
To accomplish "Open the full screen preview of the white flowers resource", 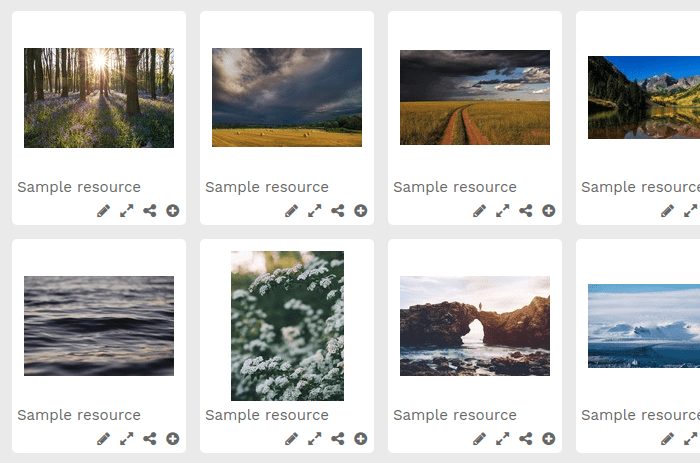I will point(315,439).
